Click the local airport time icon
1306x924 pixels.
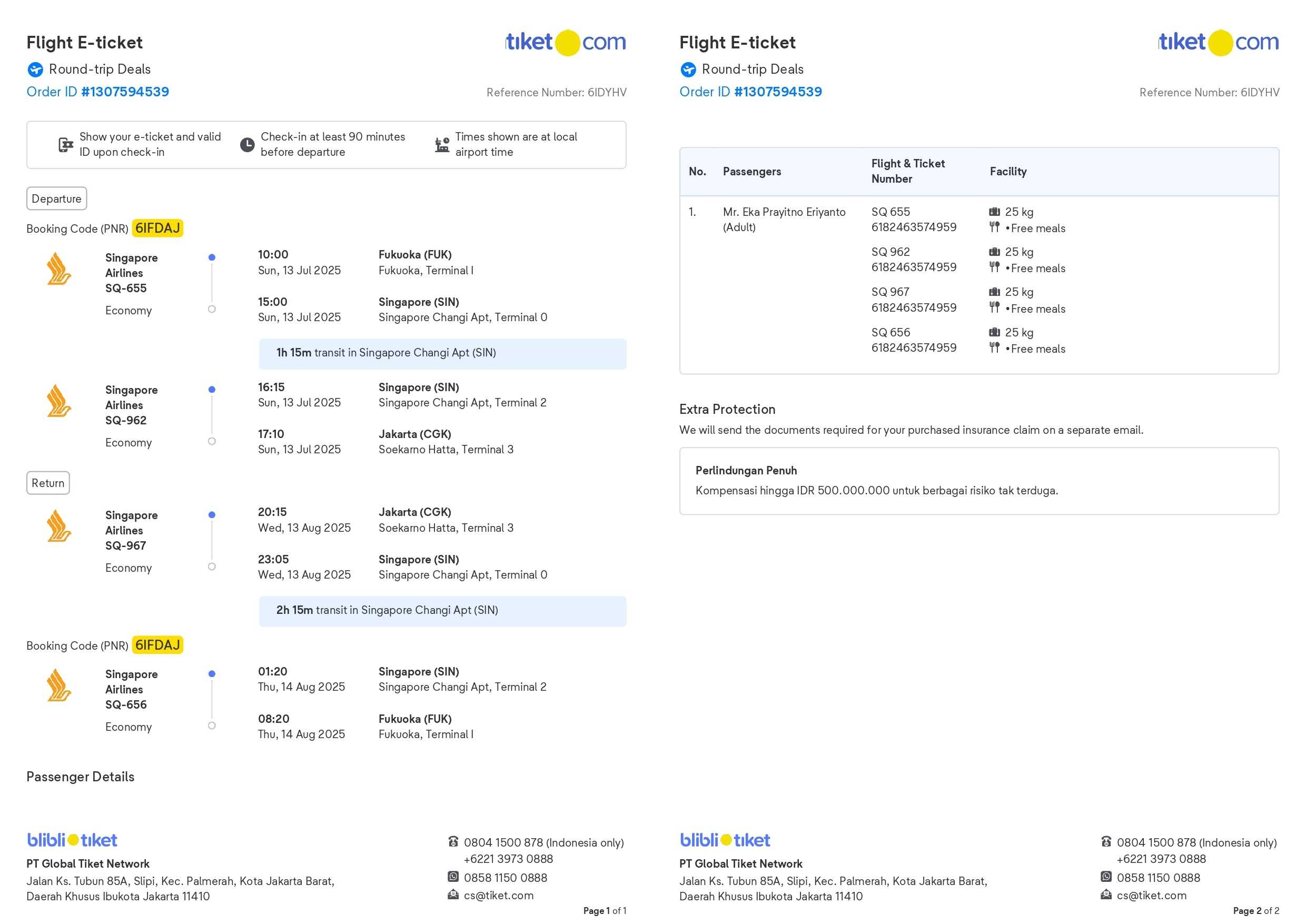(x=442, y=144)
